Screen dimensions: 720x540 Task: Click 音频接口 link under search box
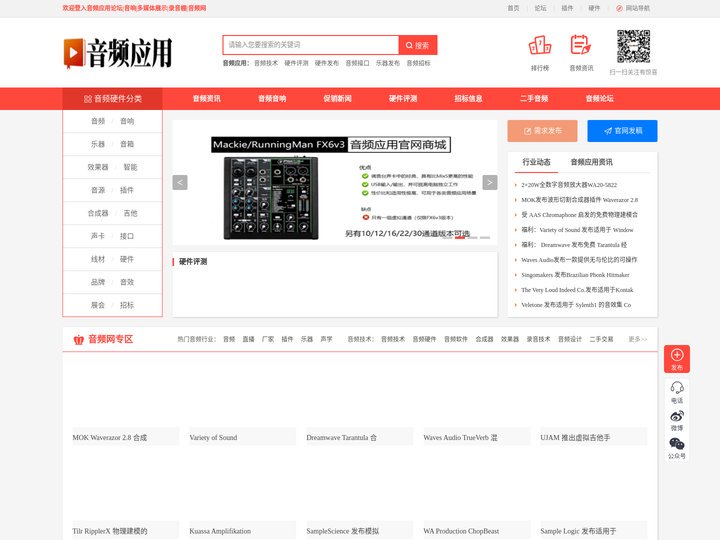(x=357, y=63)
